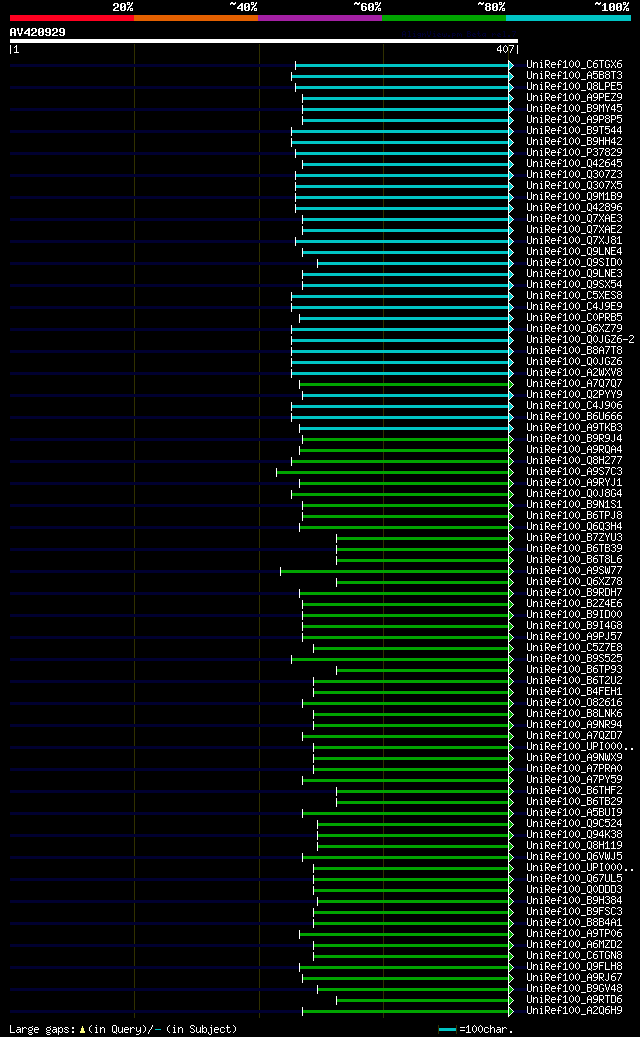Click the UniRef100_B4FEH1 label

(574, 691)
